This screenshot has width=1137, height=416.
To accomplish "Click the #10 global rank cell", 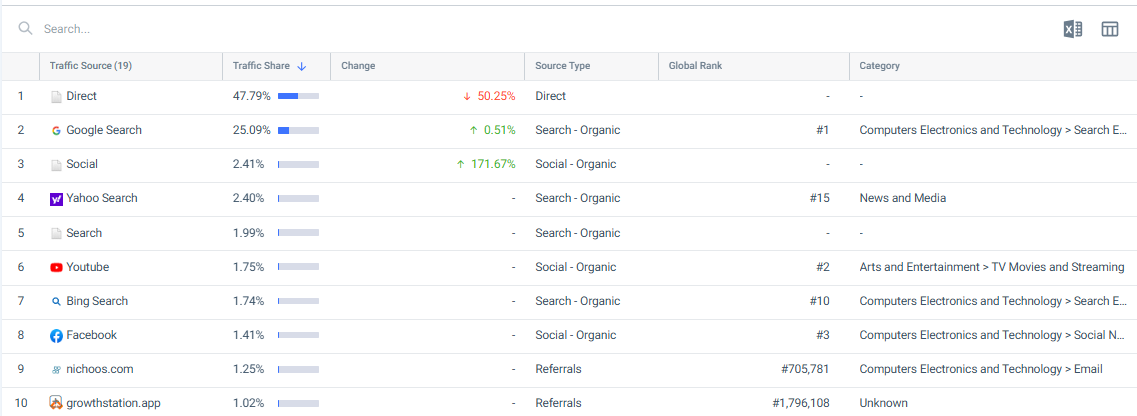I will 819,301.
